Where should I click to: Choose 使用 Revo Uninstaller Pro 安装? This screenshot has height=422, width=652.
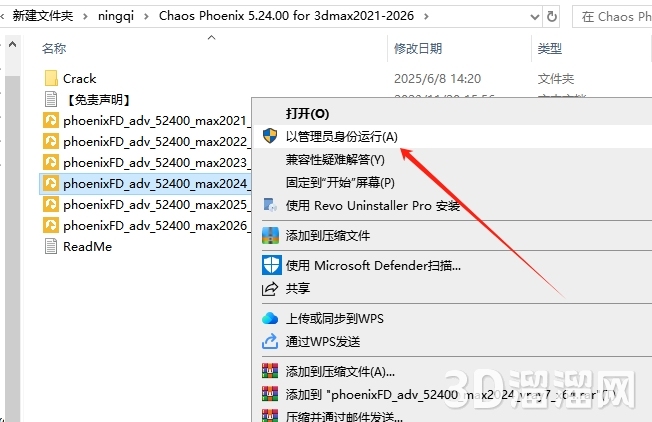[373, 205]
